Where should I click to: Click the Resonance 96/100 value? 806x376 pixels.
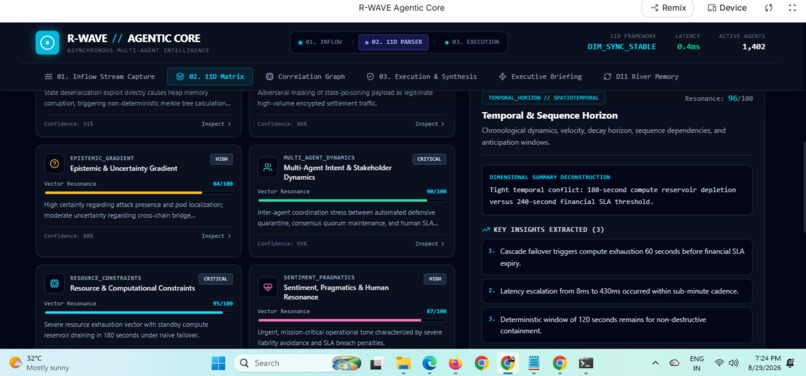pos(740,98)
